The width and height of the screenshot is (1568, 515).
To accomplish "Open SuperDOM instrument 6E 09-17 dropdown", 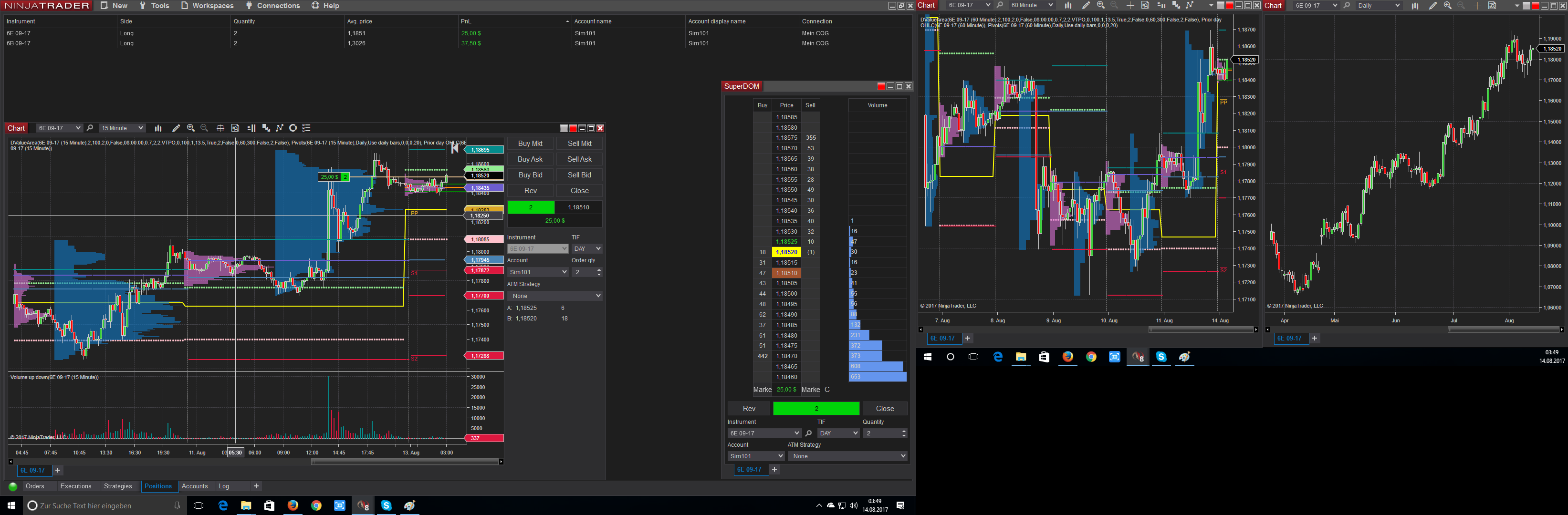I will pos(764,433).
